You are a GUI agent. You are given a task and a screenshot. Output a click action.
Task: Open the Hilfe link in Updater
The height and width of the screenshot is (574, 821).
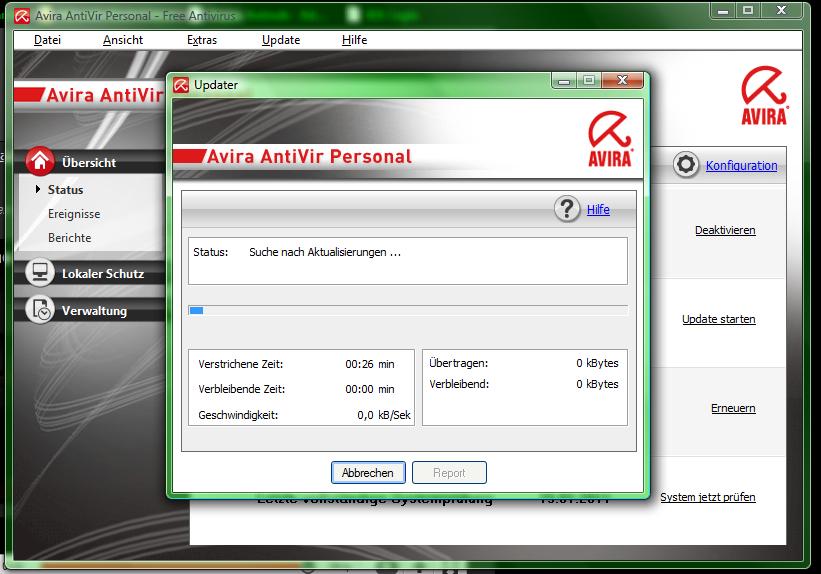point(598,209)
